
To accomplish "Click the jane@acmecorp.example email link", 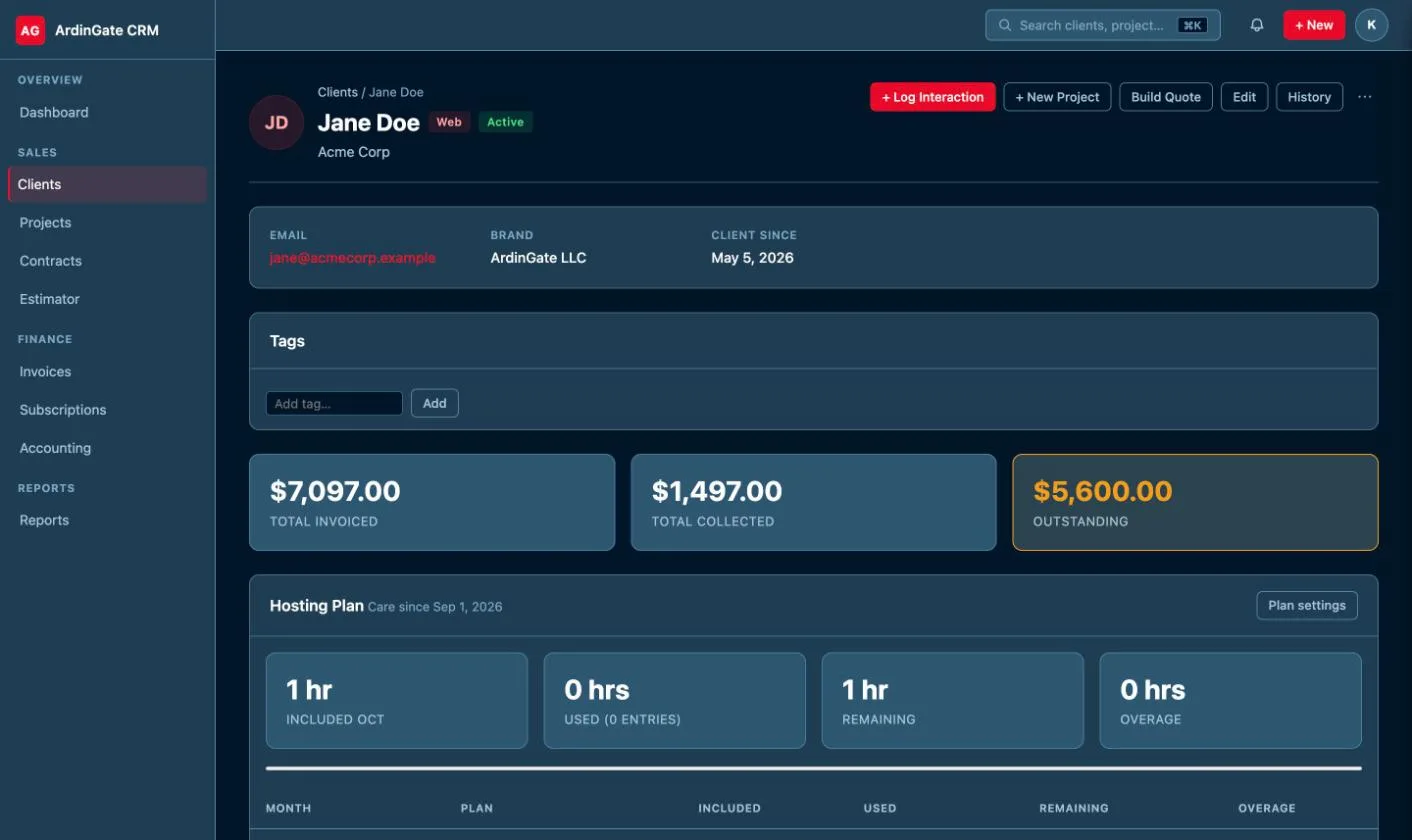I will coord(353,257).
